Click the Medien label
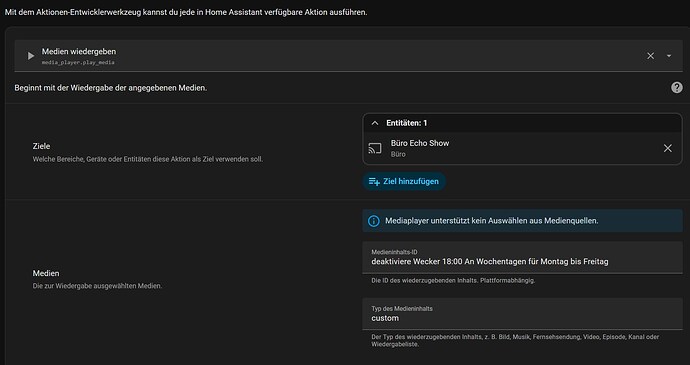Image resolution: width=690 pixels, height=365 pixels. click(46, 273)
